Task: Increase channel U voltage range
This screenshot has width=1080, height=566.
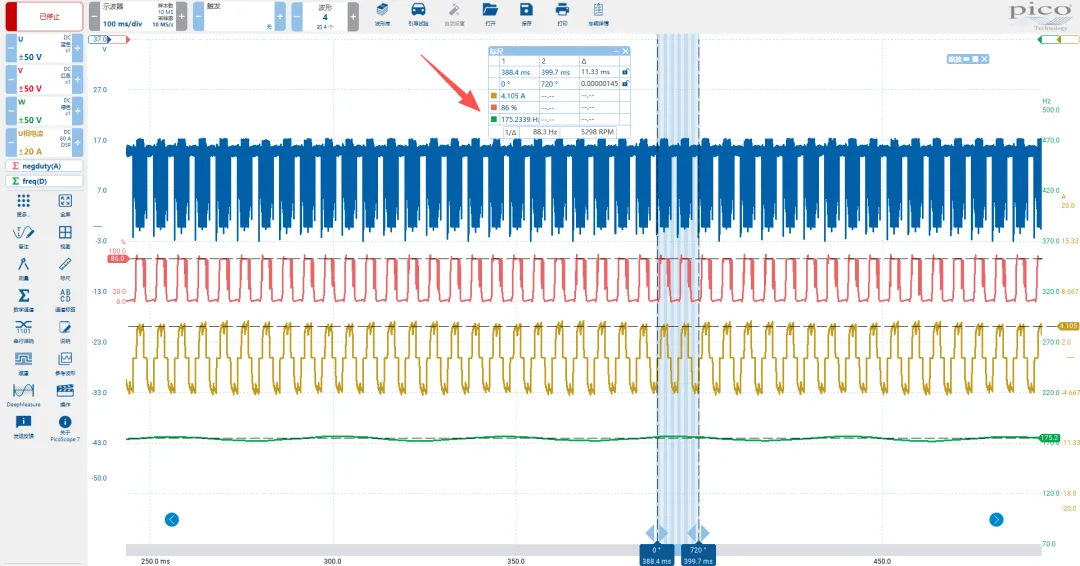Action: [x=77, y=47]
